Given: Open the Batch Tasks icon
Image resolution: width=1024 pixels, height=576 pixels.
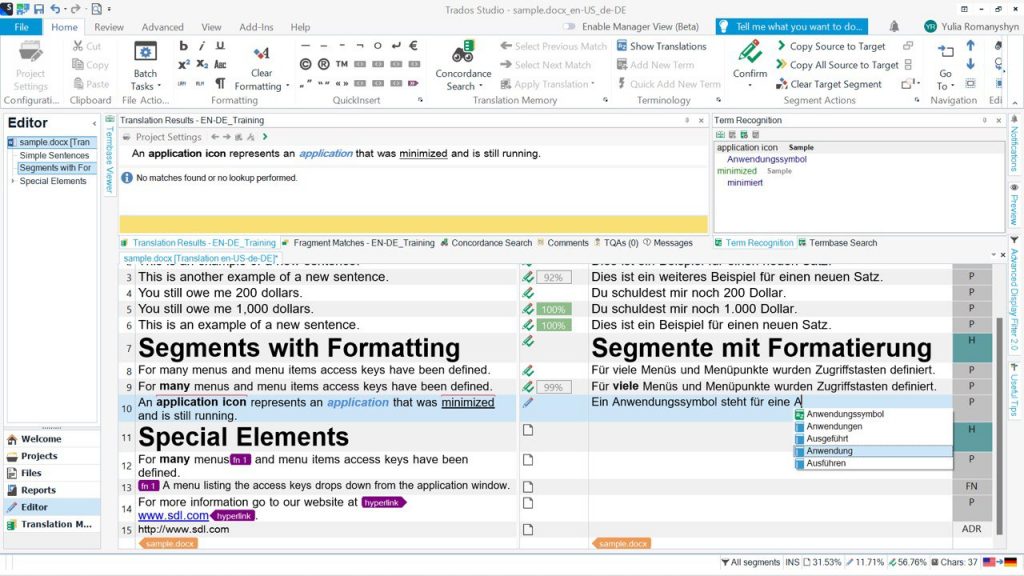Looking at the screenshot, I should coord(145,52).
